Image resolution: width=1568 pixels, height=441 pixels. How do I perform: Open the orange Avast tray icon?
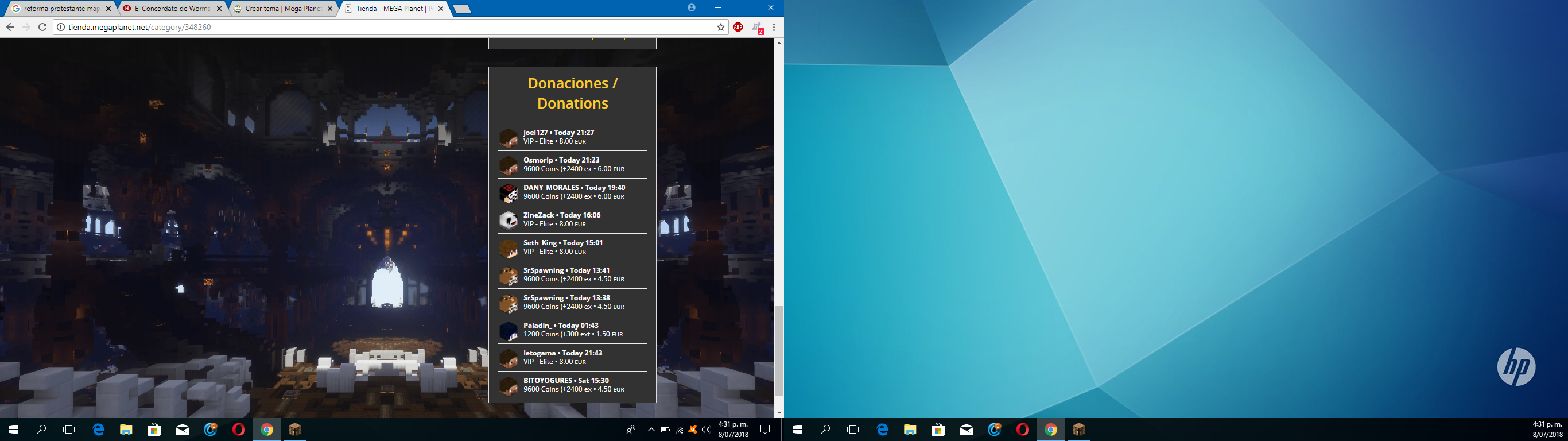(x=693, y=430)
